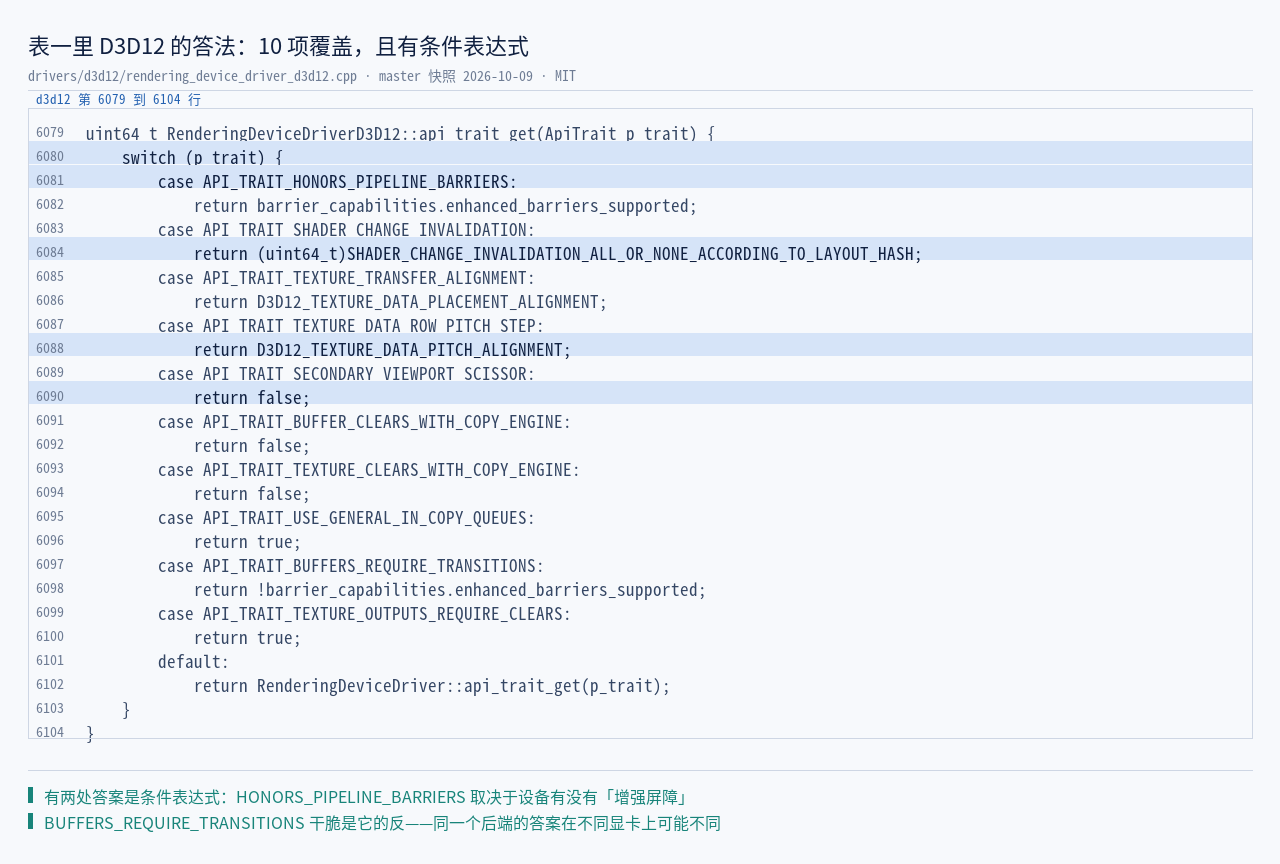
Task: Click line number 6096 in the gutter
Action: [x=50, y=541]
